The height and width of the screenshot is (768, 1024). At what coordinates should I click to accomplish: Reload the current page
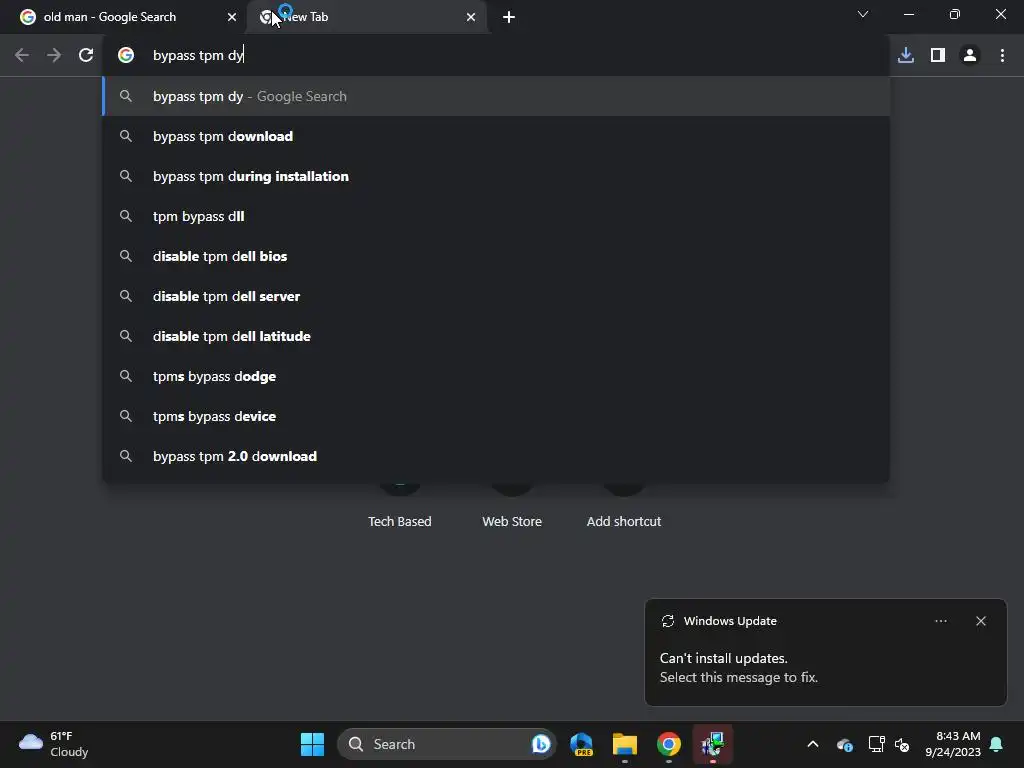coord(86,55)
